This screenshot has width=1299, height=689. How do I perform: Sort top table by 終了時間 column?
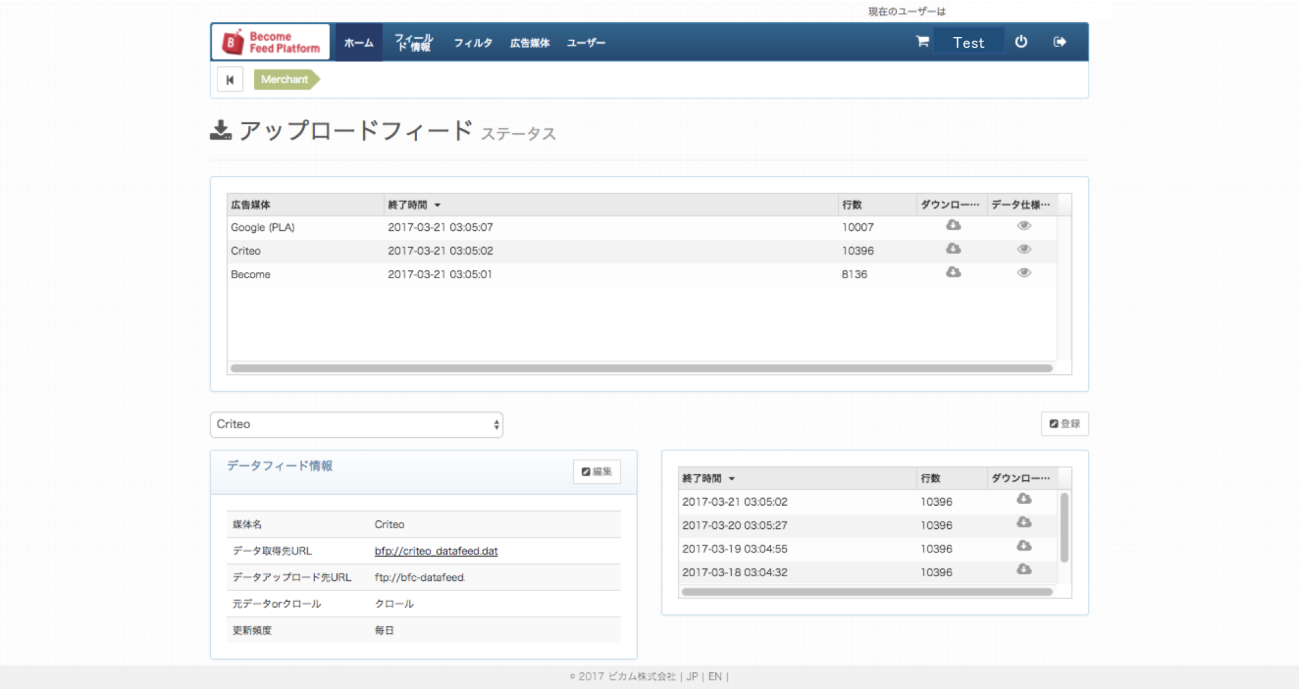pyautogui.click(x=414, y=205)
